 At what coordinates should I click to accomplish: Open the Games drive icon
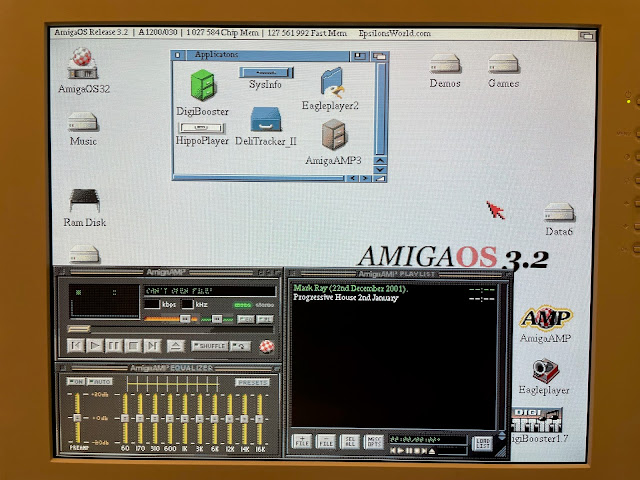tap(503, 64)
